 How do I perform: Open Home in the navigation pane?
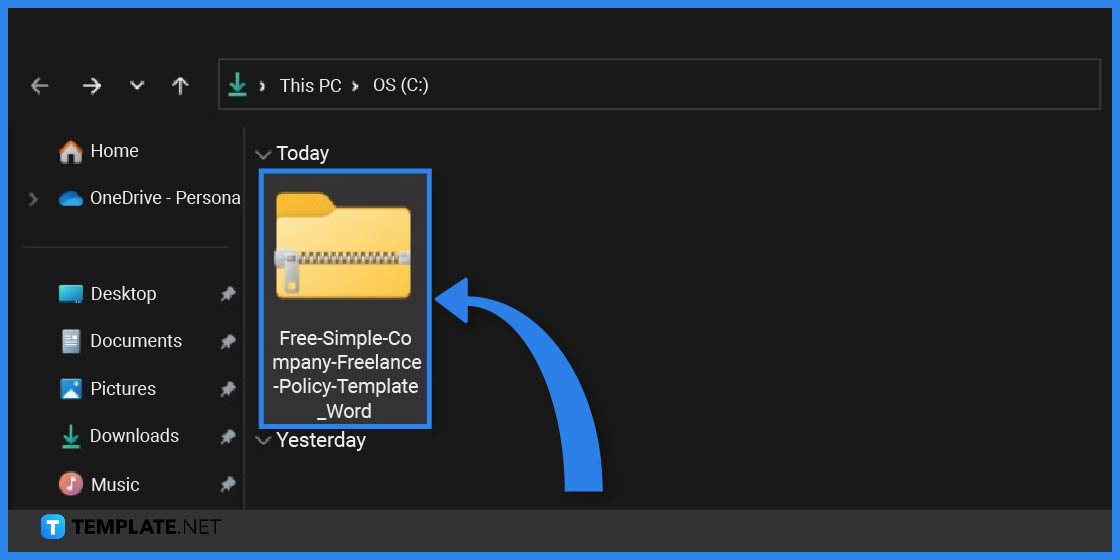(113, 151)
